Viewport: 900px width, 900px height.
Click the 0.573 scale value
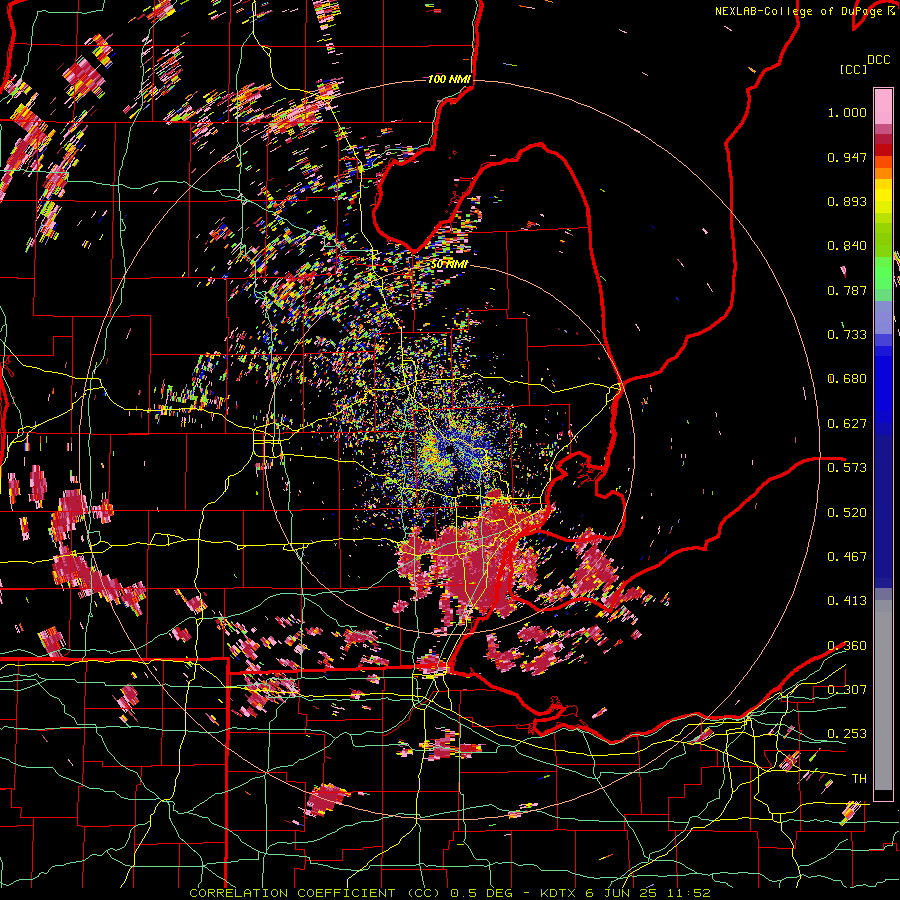pyautogui.click(x=847, y=468)
